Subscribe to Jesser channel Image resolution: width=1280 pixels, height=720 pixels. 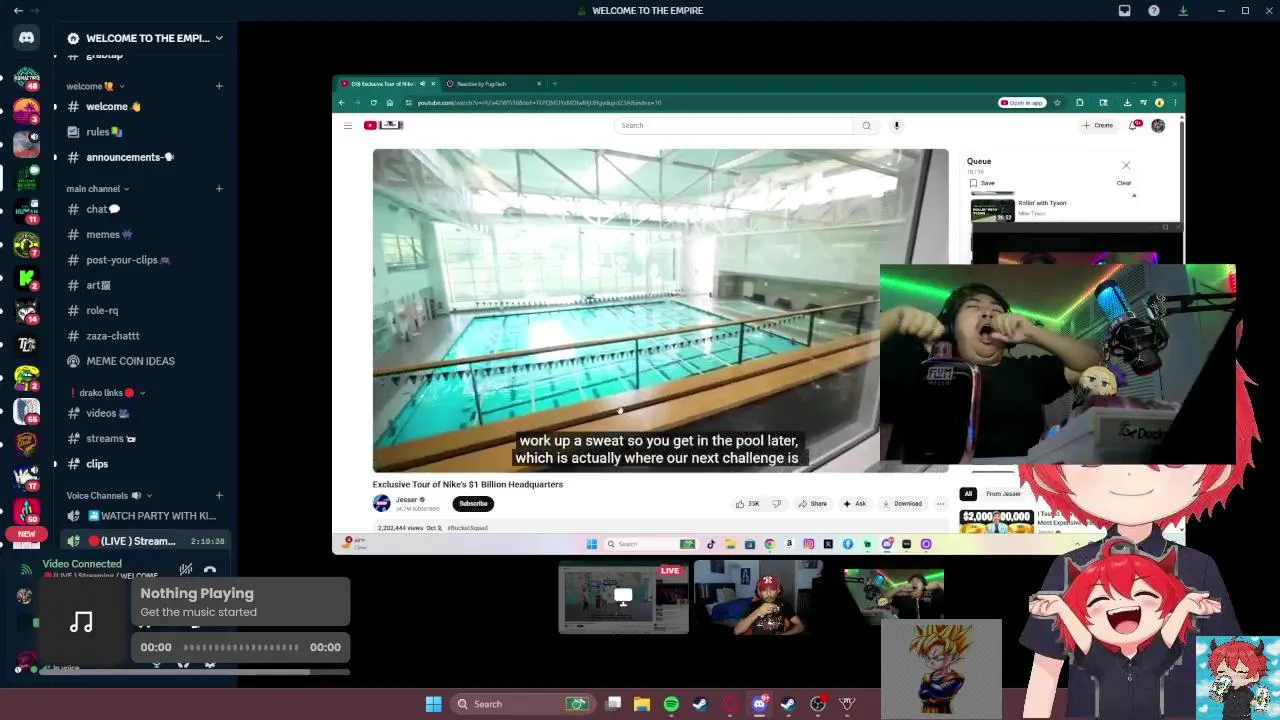click(x=473, y=503)
